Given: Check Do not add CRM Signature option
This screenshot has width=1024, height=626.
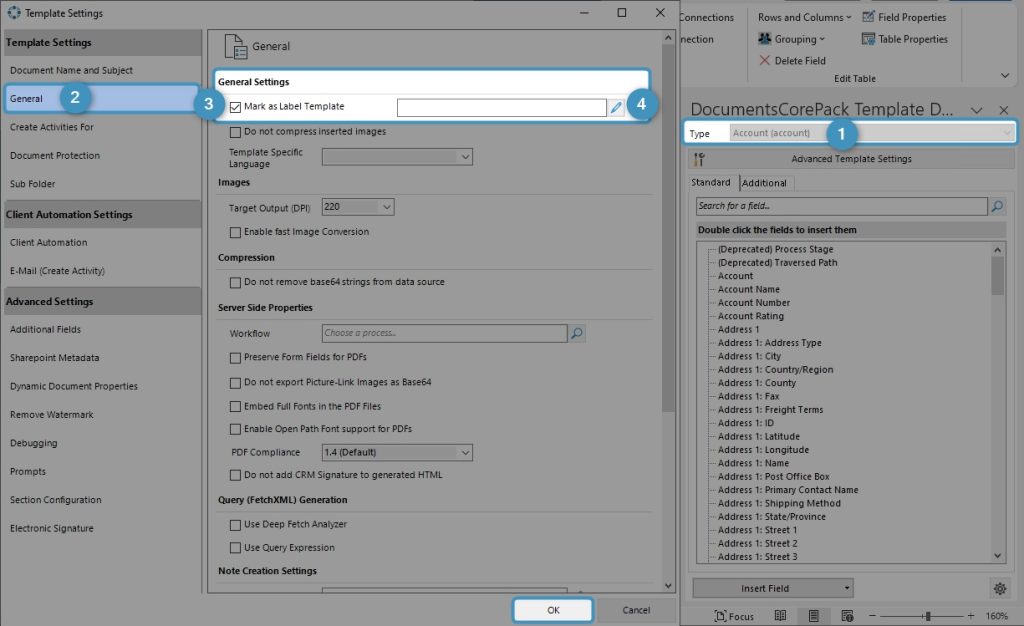Looking at the screenshot, I should 235,475.
